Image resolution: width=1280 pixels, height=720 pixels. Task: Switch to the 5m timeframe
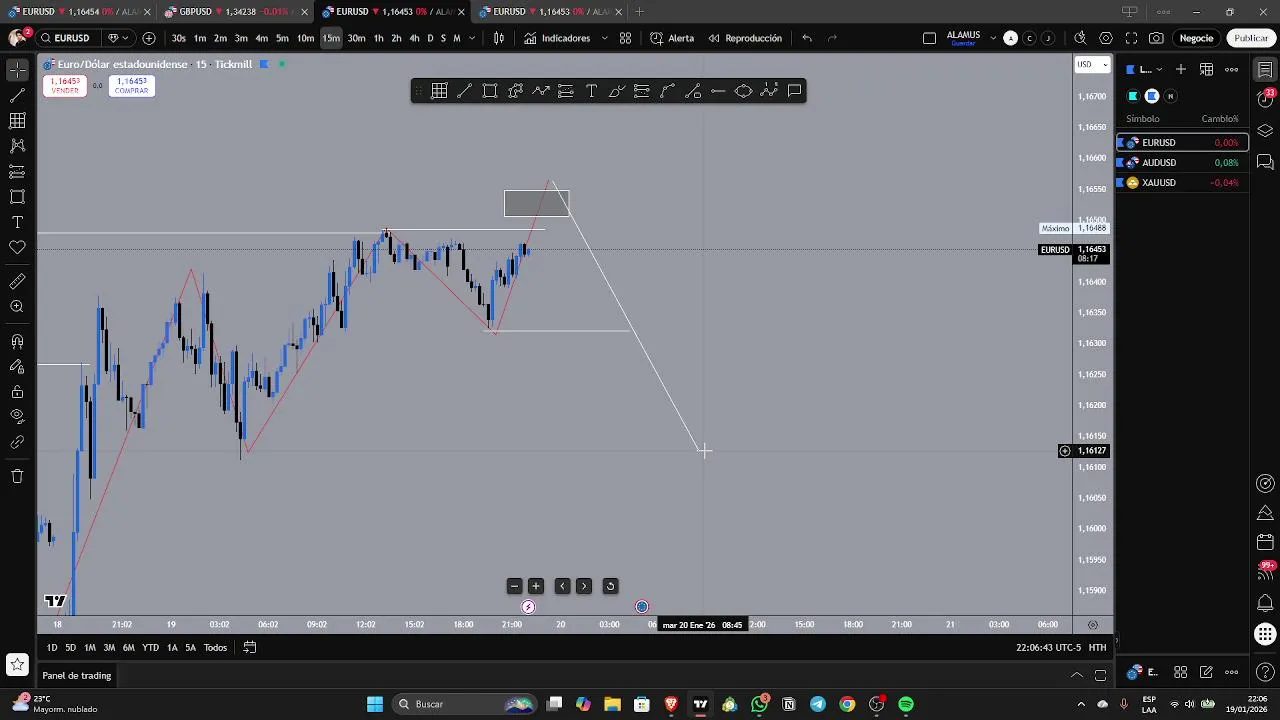pos(282,38)
